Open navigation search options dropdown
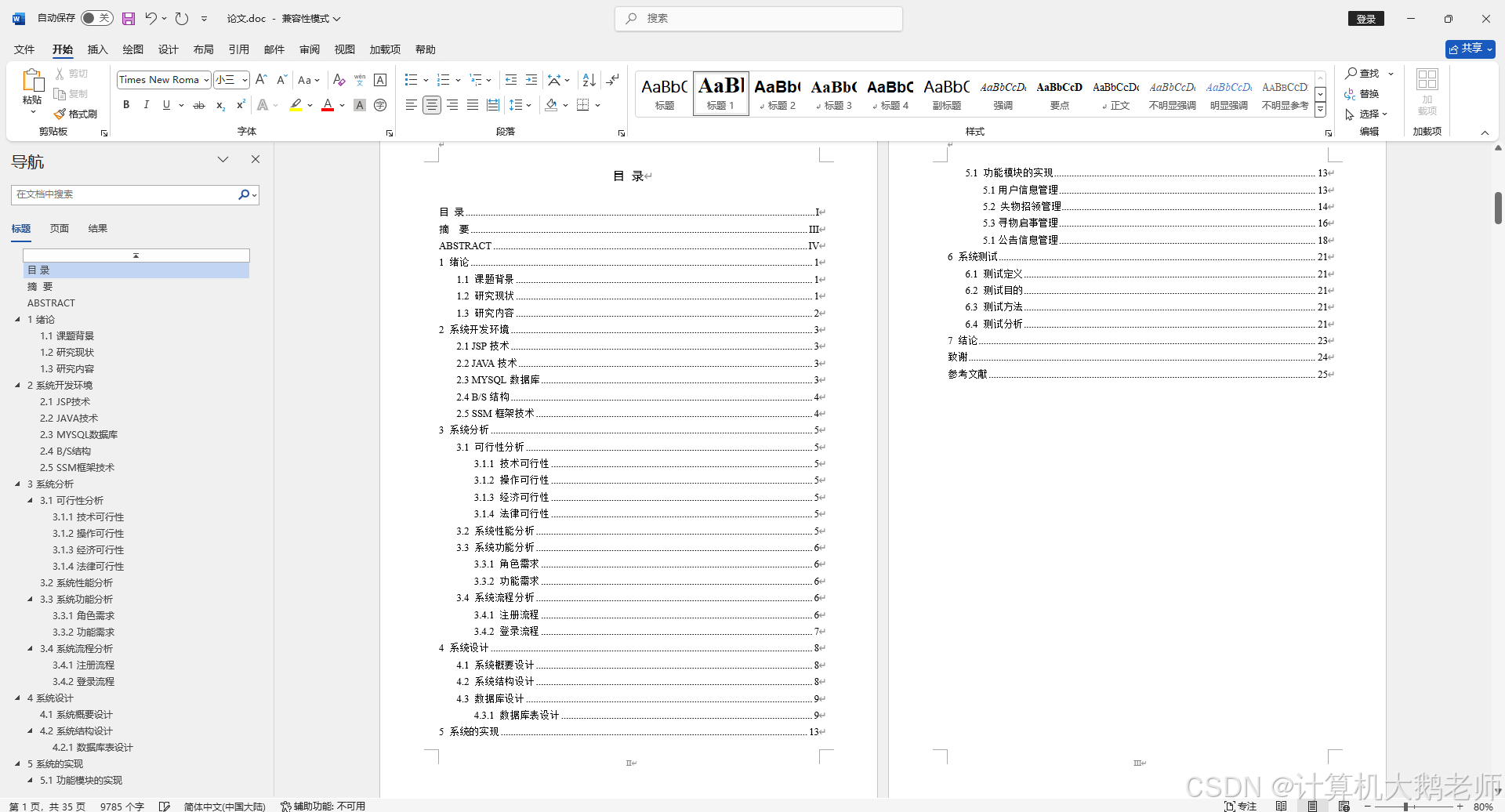 254,194
